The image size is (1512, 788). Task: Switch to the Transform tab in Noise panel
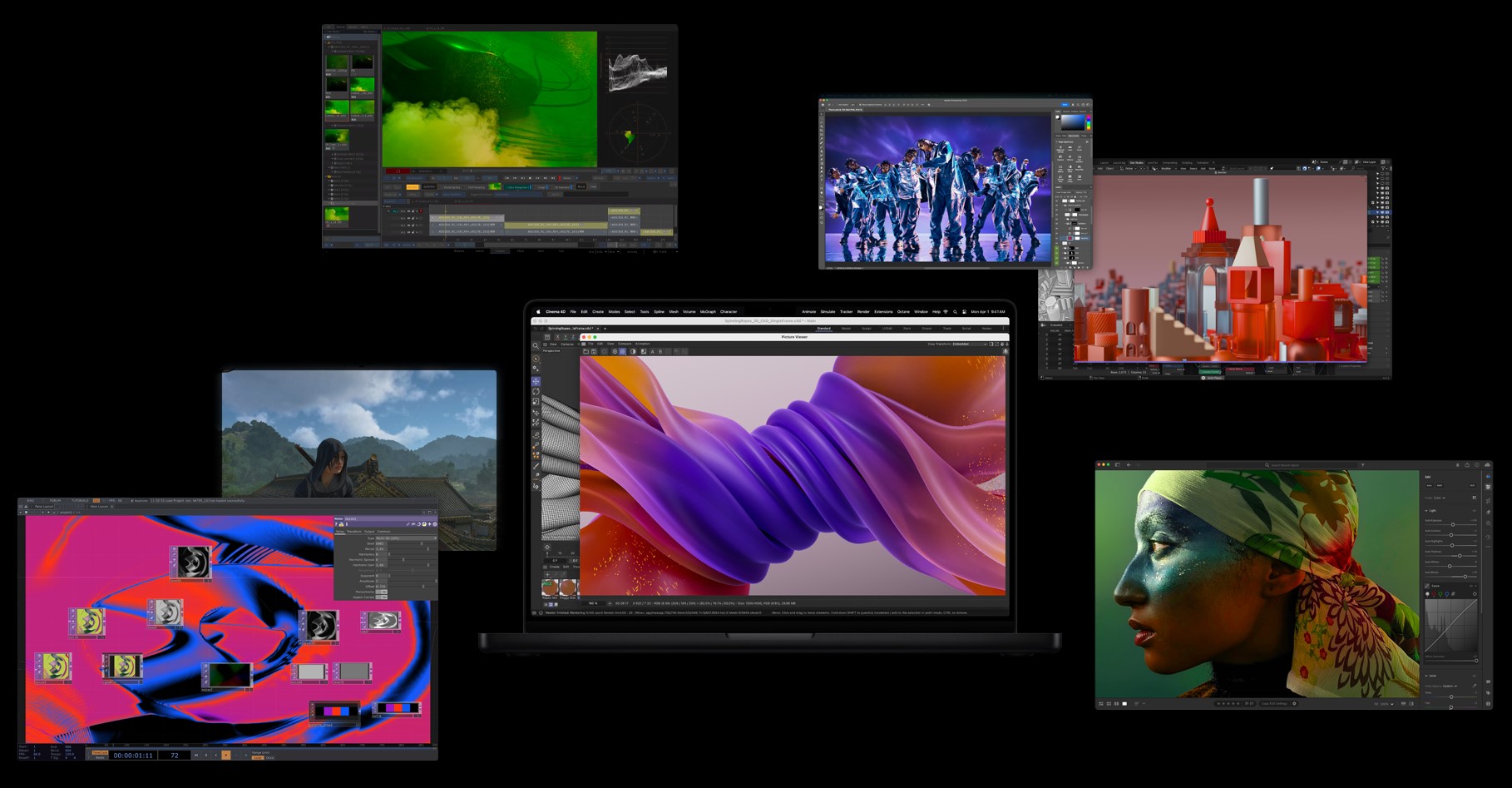(353, 532)
